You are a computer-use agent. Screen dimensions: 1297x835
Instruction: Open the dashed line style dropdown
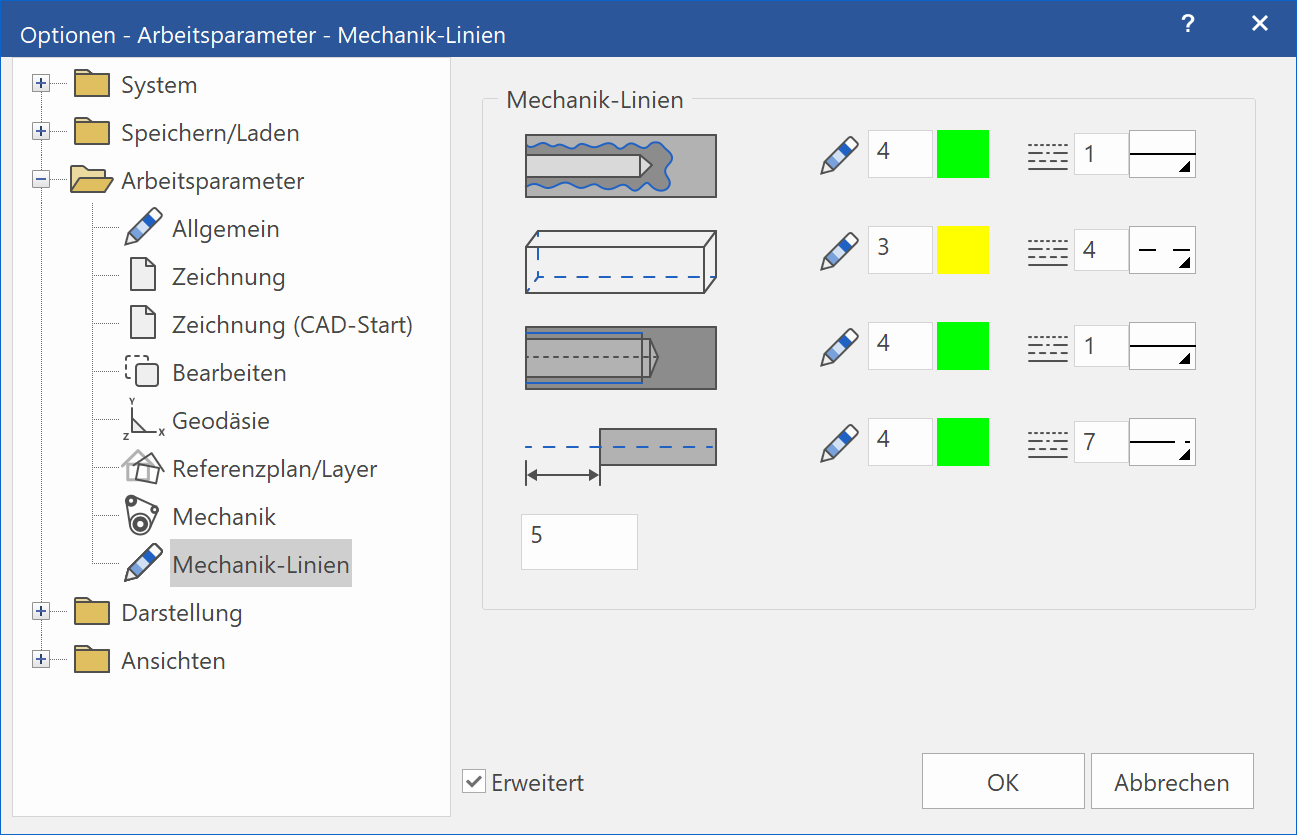[x=1162, y=250]
